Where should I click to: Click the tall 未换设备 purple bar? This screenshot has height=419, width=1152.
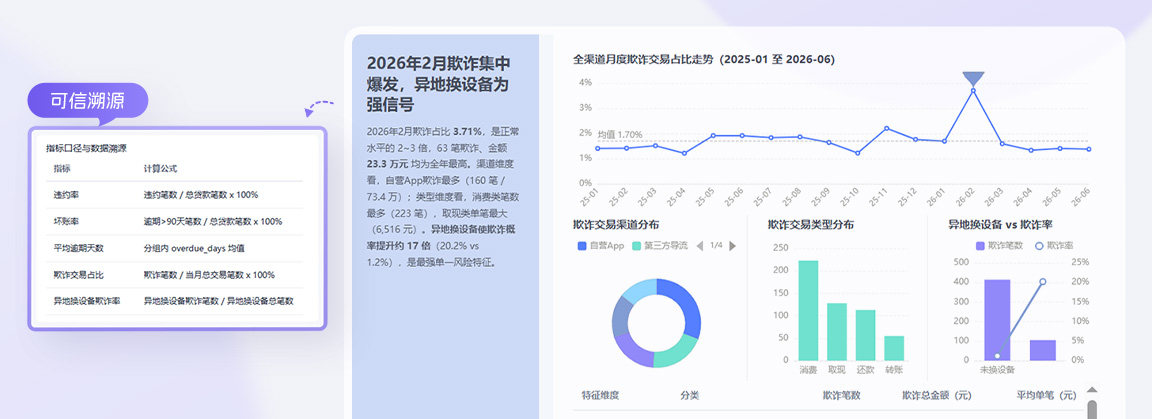click(997, 320)
